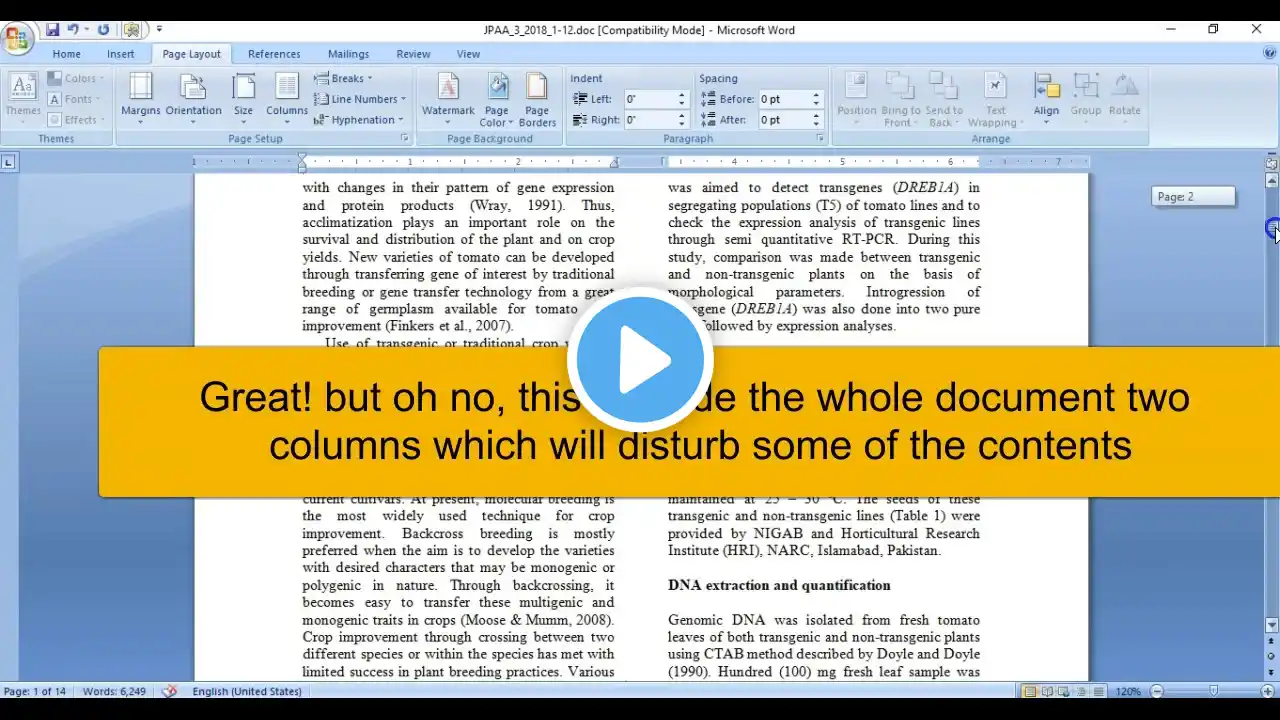Open the round Office button menu
The width and height of the screenshot is (1280, 720).
(17, 39)
